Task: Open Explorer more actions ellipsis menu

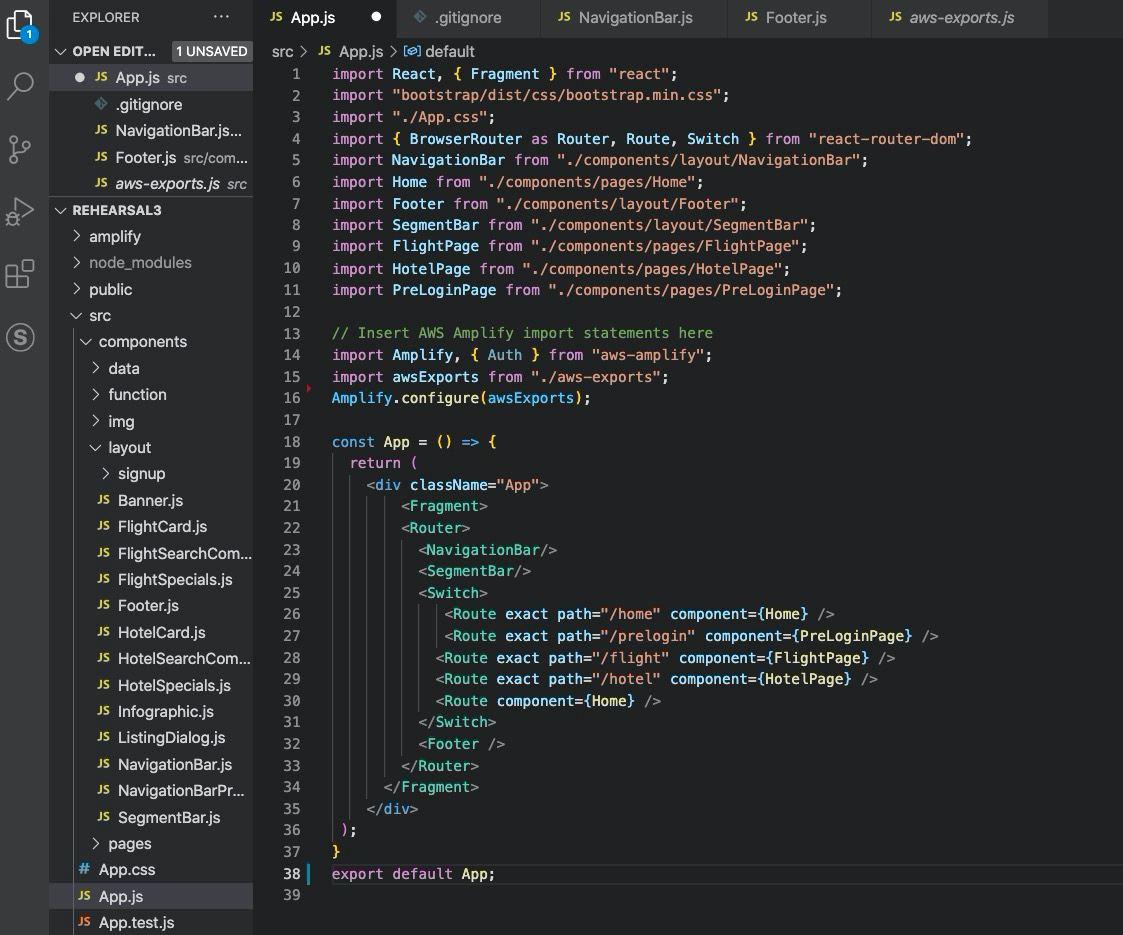Action: coord(221,17)
